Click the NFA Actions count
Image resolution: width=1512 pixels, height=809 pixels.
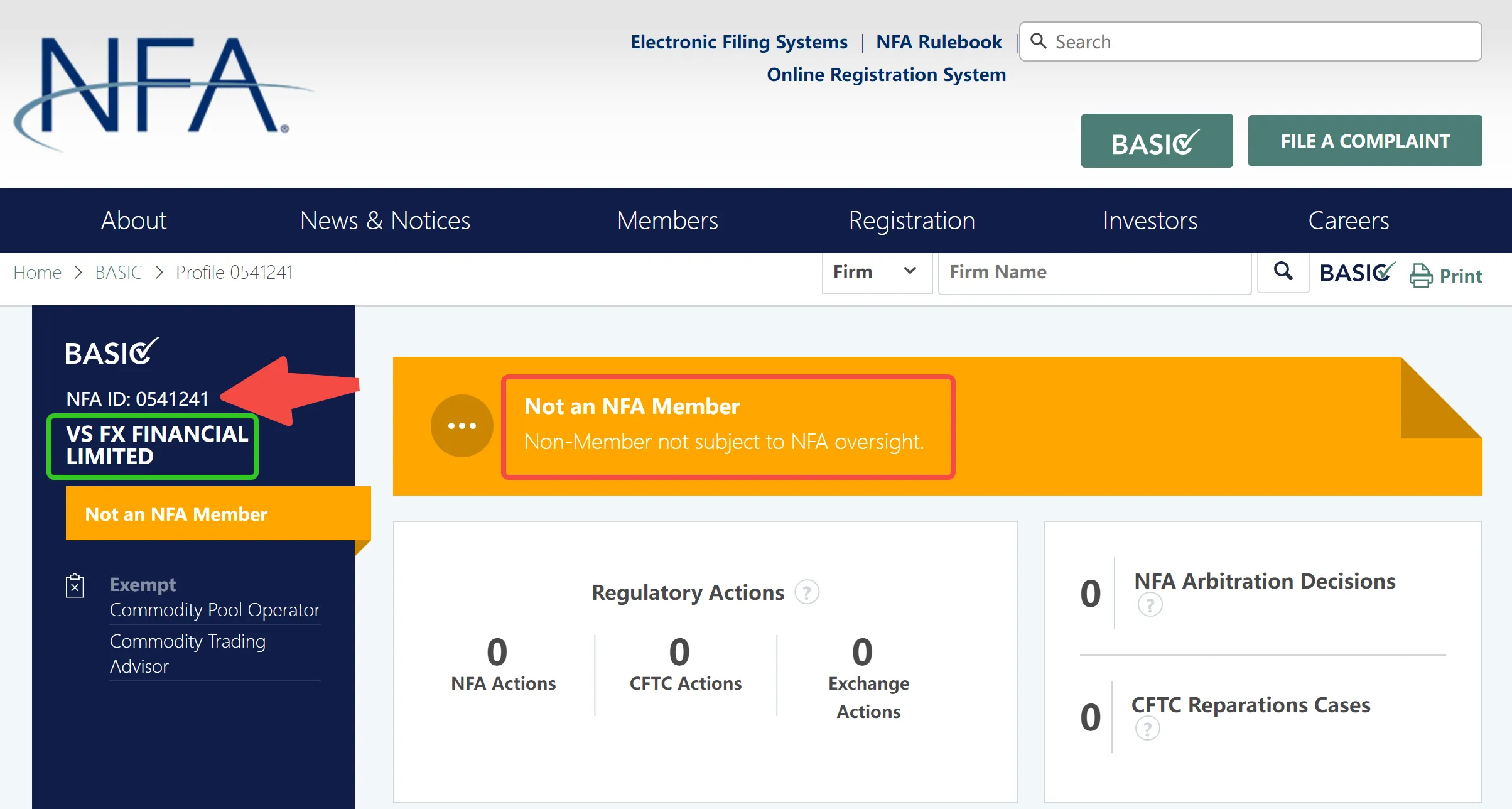(497, 651)
